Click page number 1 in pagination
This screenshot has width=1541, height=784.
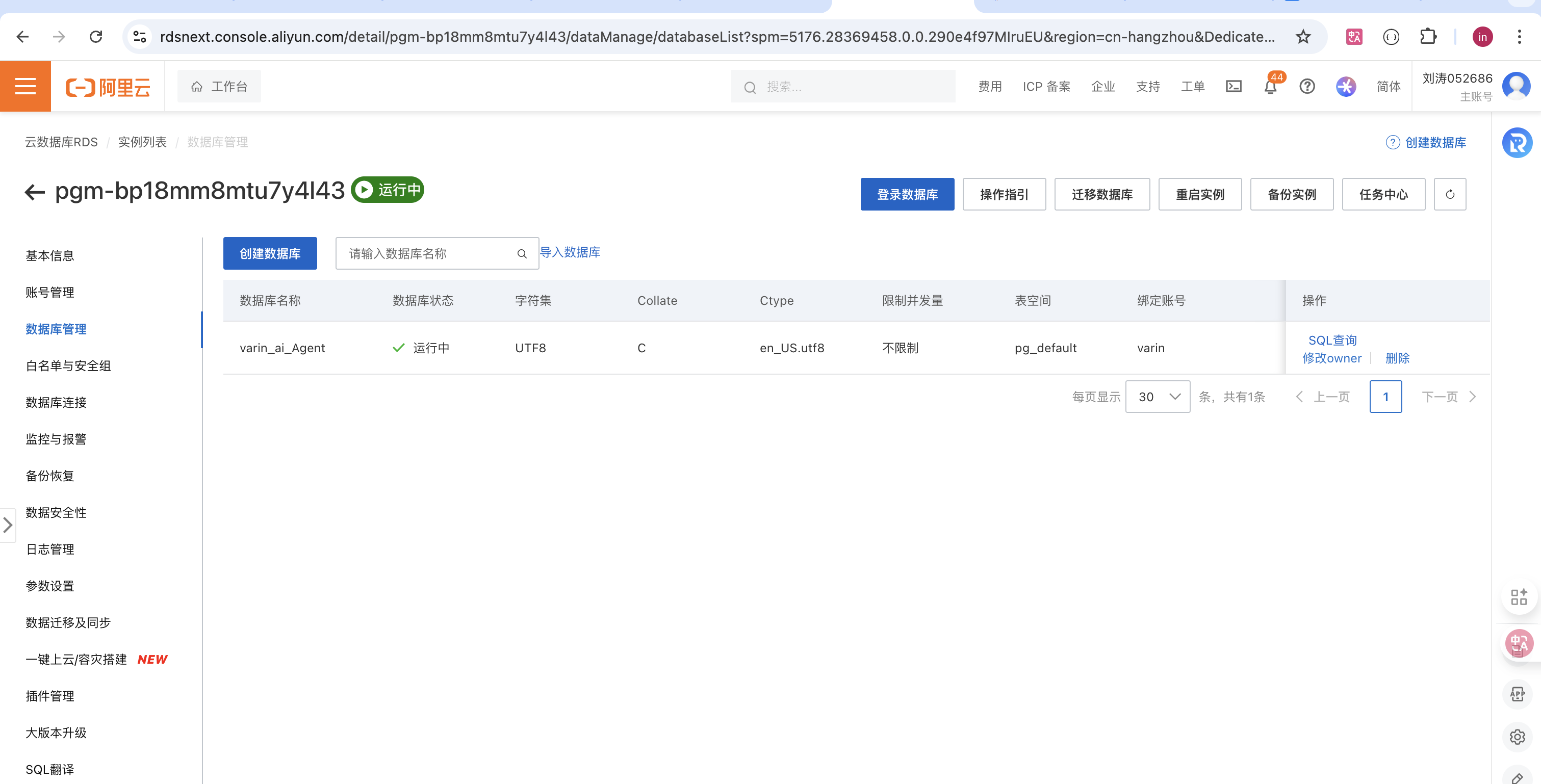(x=1385, y=397)
